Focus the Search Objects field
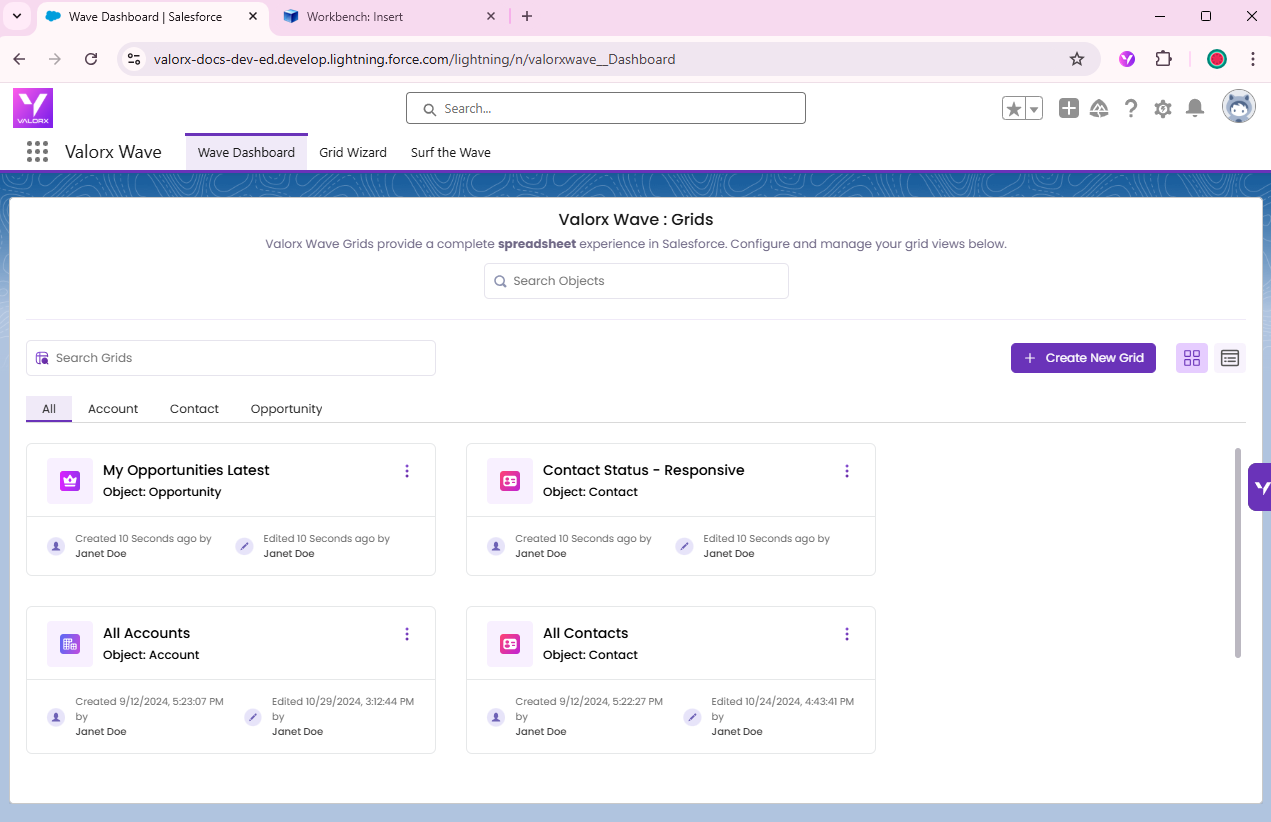Image resolution: width=1271 pixels, height=822 pixels. [636, 281]
